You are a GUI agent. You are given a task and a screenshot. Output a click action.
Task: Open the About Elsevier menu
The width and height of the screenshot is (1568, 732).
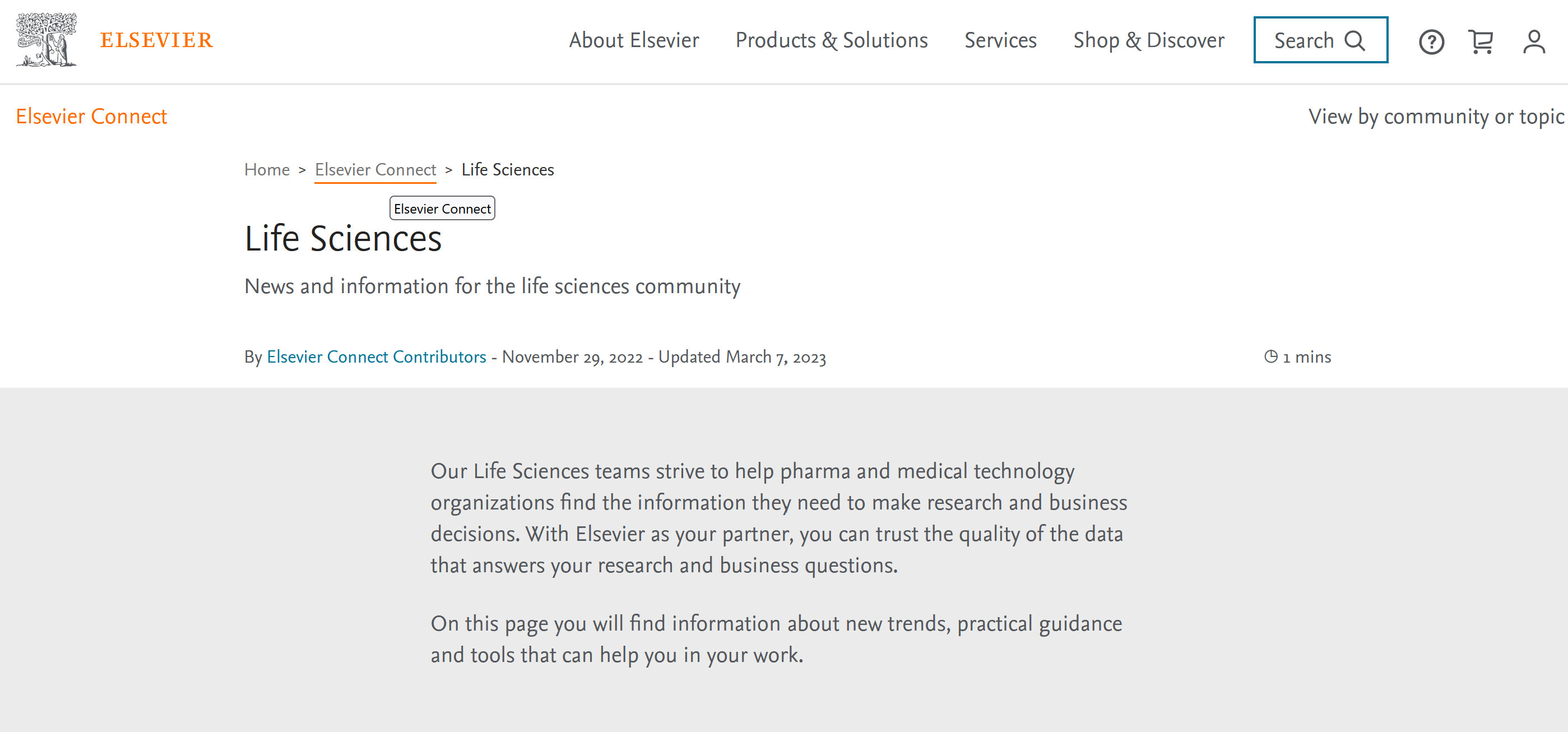pos(634,40)
